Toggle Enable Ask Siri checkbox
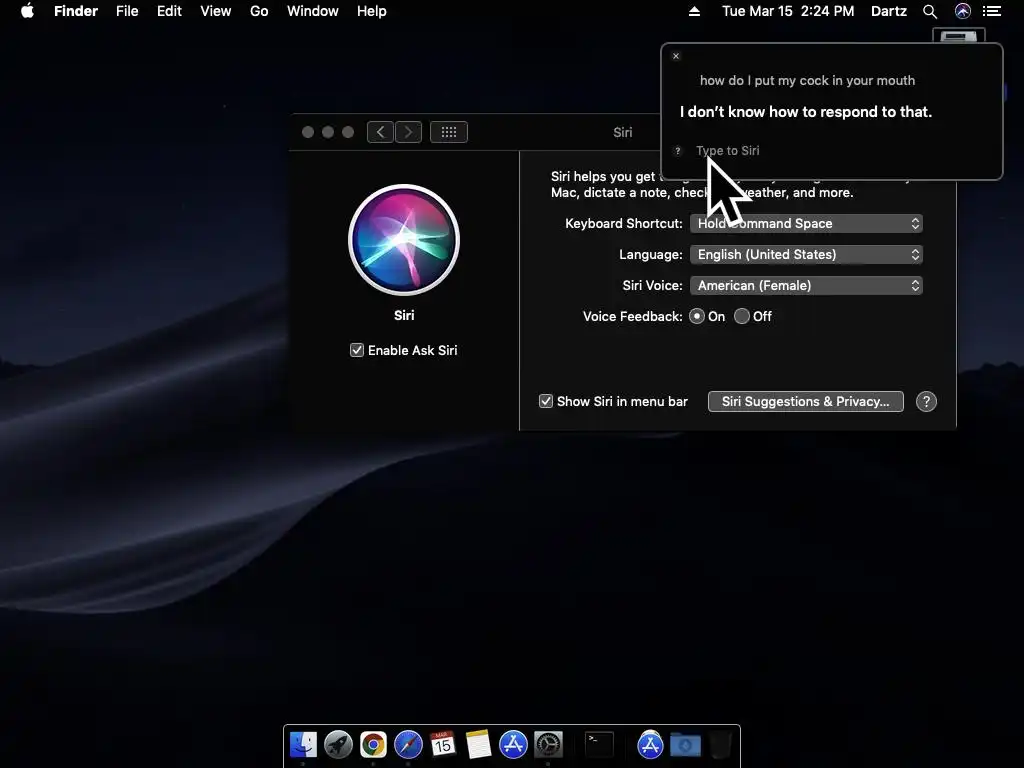 click(x=357, y=350)
